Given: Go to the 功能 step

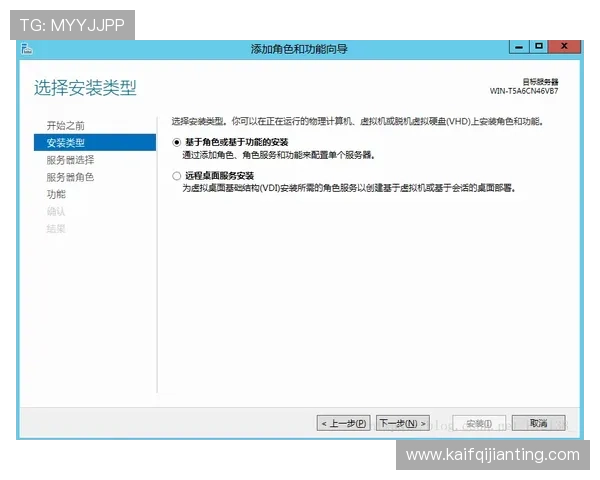Looking at the screenshot, I should [x=56, y=194].
